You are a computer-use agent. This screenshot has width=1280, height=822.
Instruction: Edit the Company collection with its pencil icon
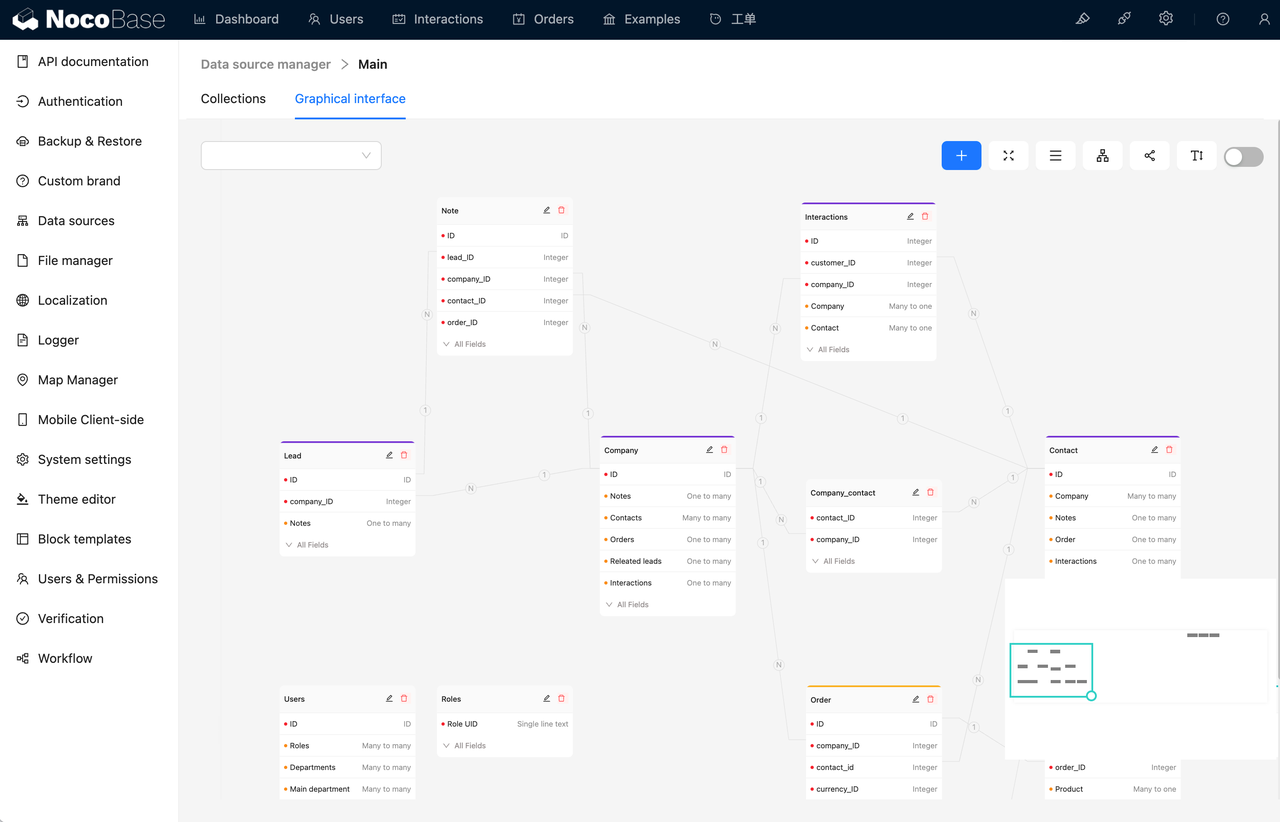point(709,450)
